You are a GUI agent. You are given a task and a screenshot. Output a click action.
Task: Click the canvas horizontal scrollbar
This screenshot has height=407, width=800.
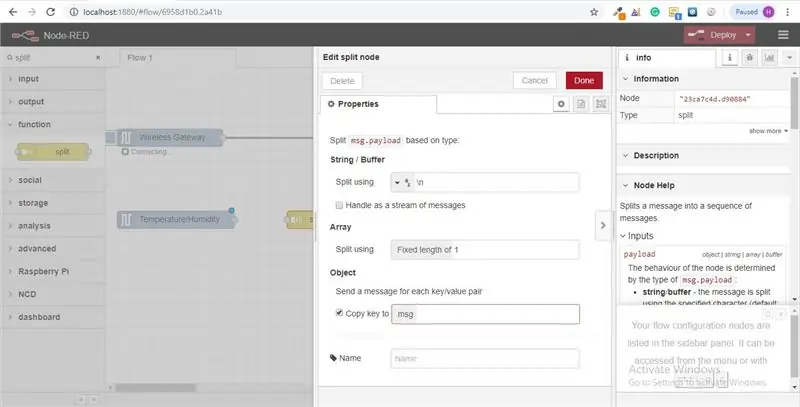(x=156, y=388)
